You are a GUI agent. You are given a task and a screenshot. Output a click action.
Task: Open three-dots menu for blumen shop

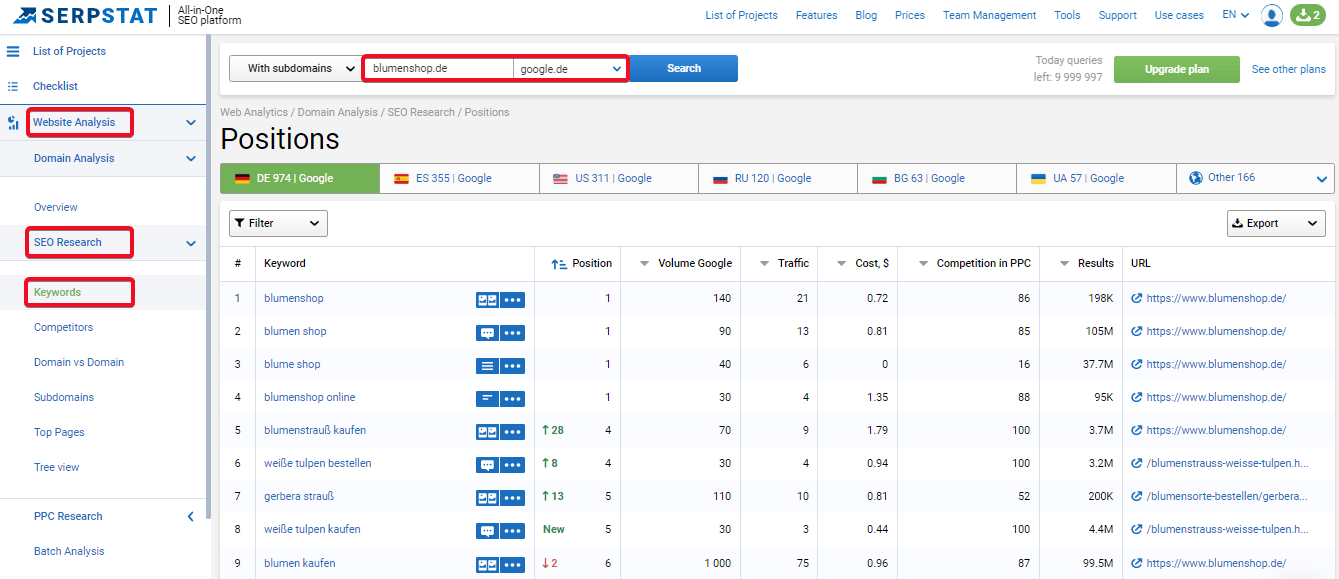512,332
